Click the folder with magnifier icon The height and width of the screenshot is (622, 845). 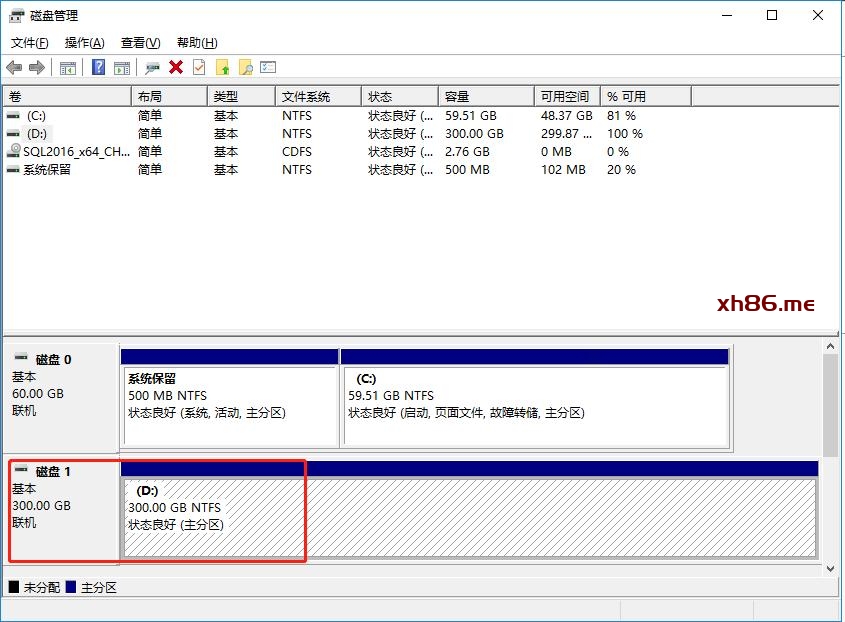coord(245,67)
